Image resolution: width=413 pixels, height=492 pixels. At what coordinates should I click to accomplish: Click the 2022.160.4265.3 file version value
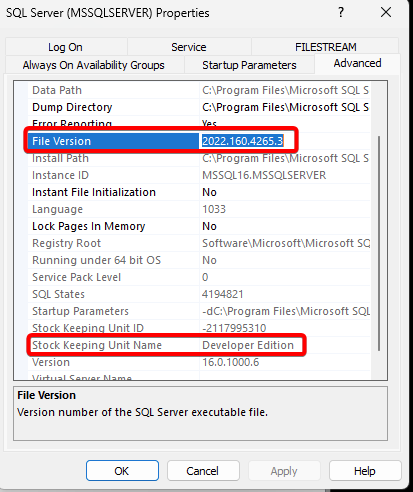tap(243, 141)
